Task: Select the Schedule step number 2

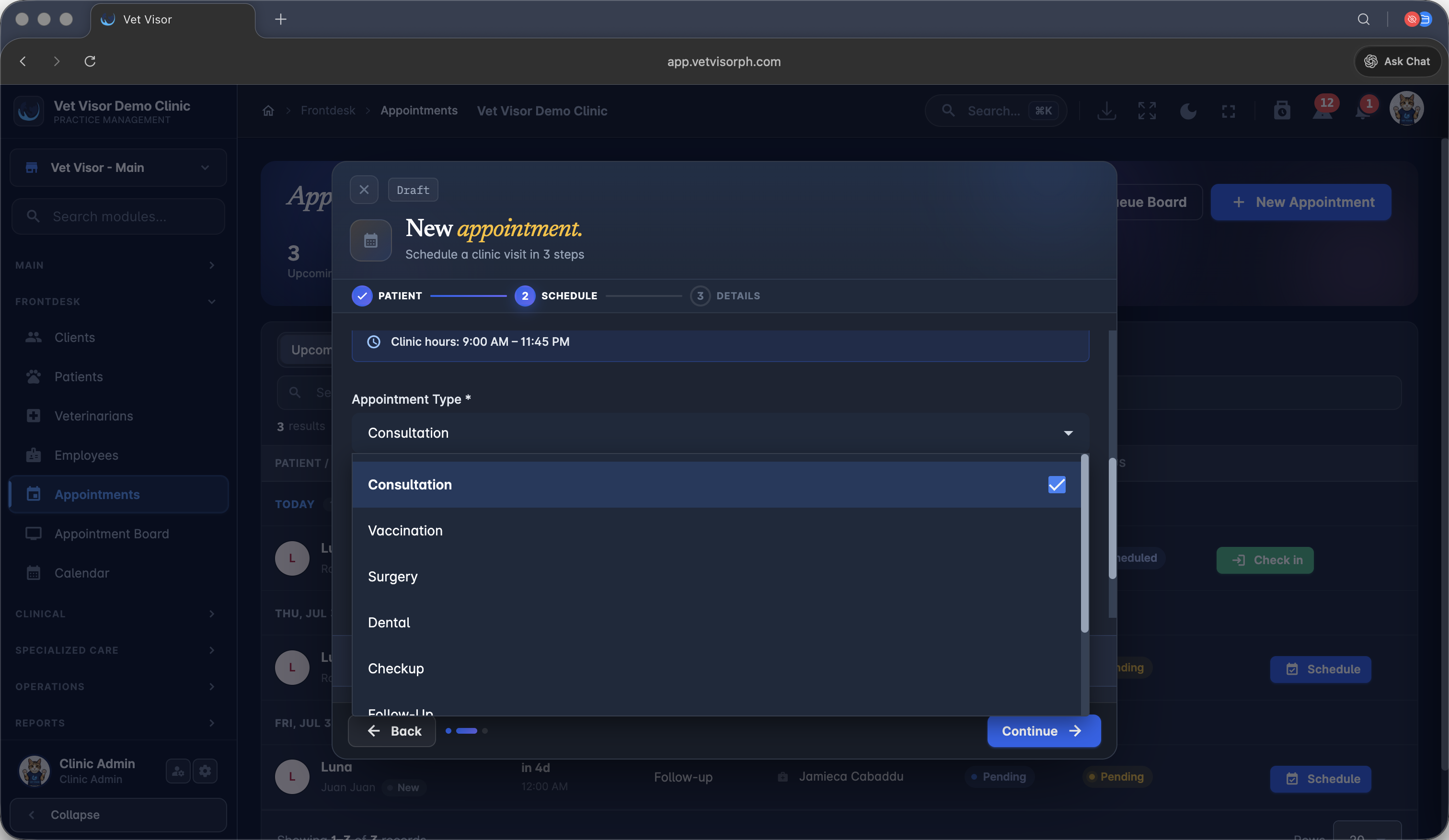Action: click(525, 296)
